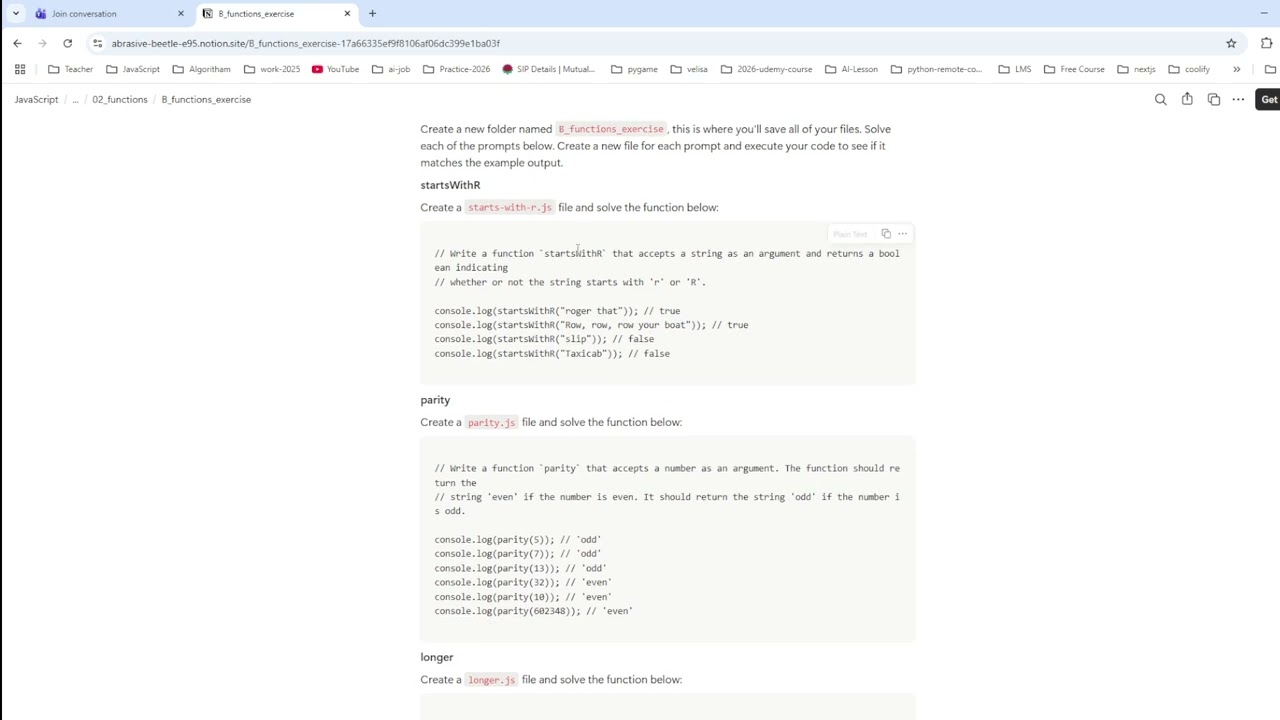
Task: Open the YouTube bookmark
Action: click(x=335, y=69)
